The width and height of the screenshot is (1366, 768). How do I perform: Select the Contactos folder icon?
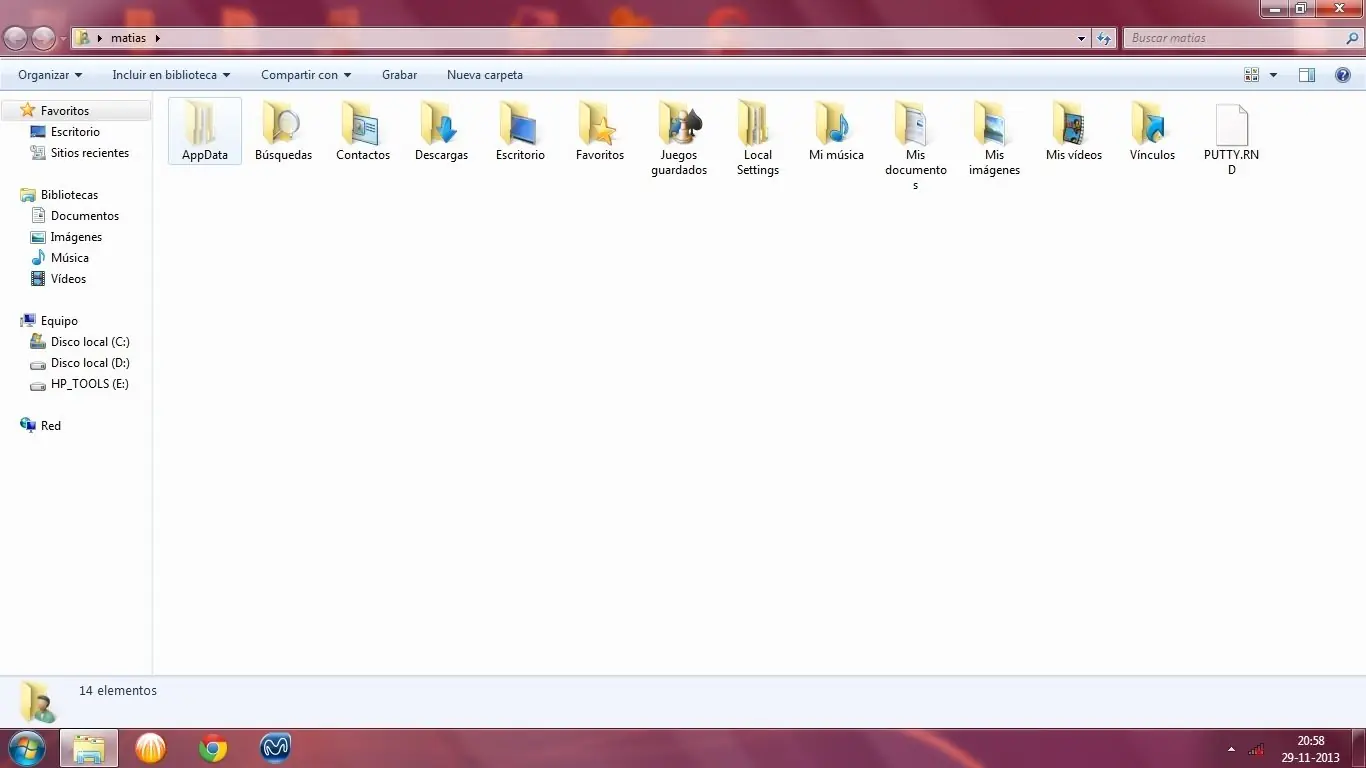(362, 123)
